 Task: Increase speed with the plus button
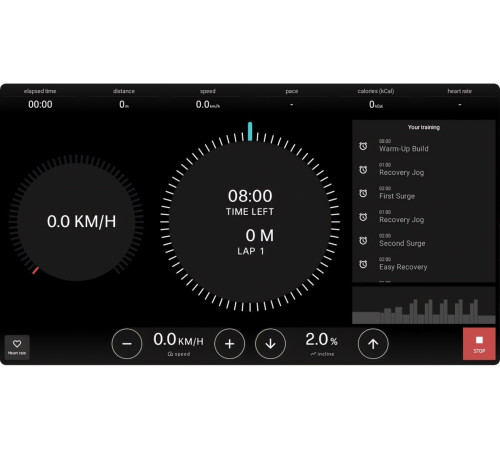229,344
